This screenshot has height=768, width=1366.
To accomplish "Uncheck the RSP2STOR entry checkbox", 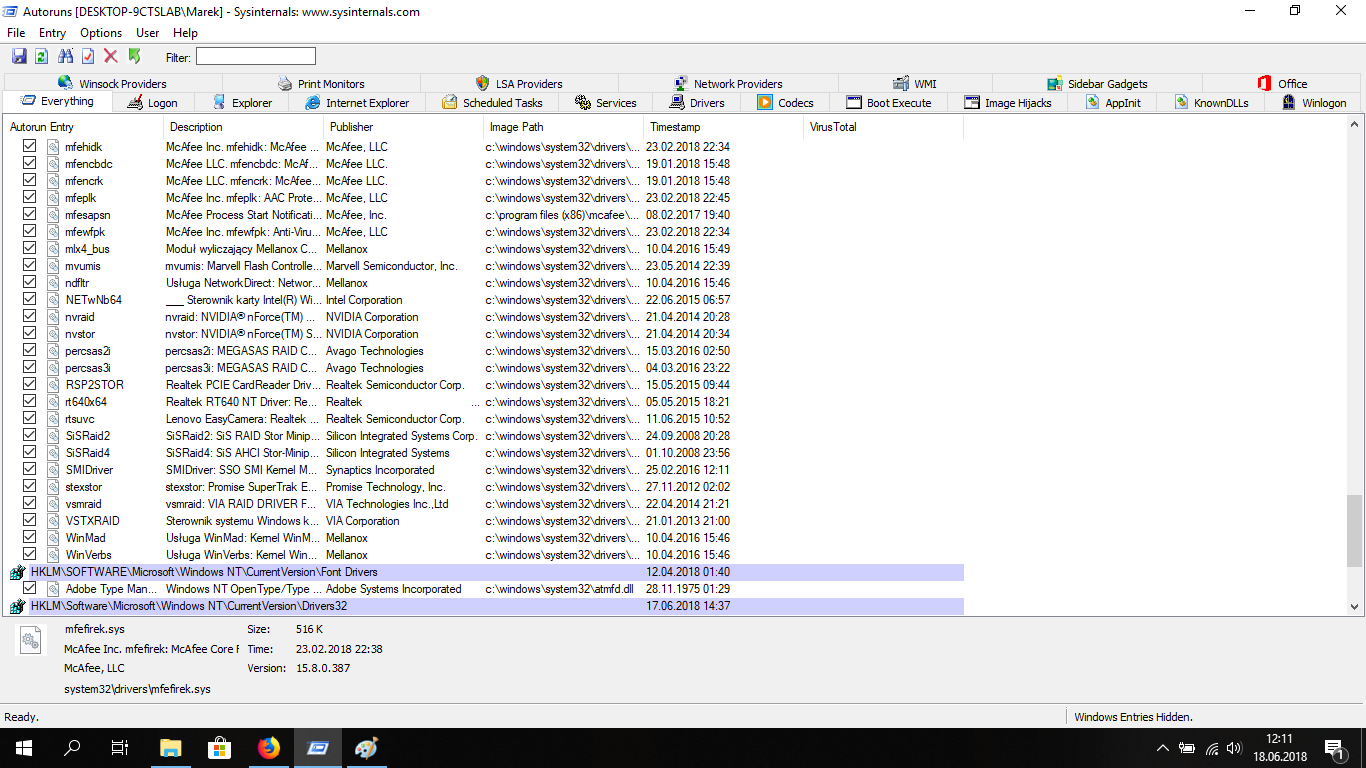I will (x=30, y=385).
